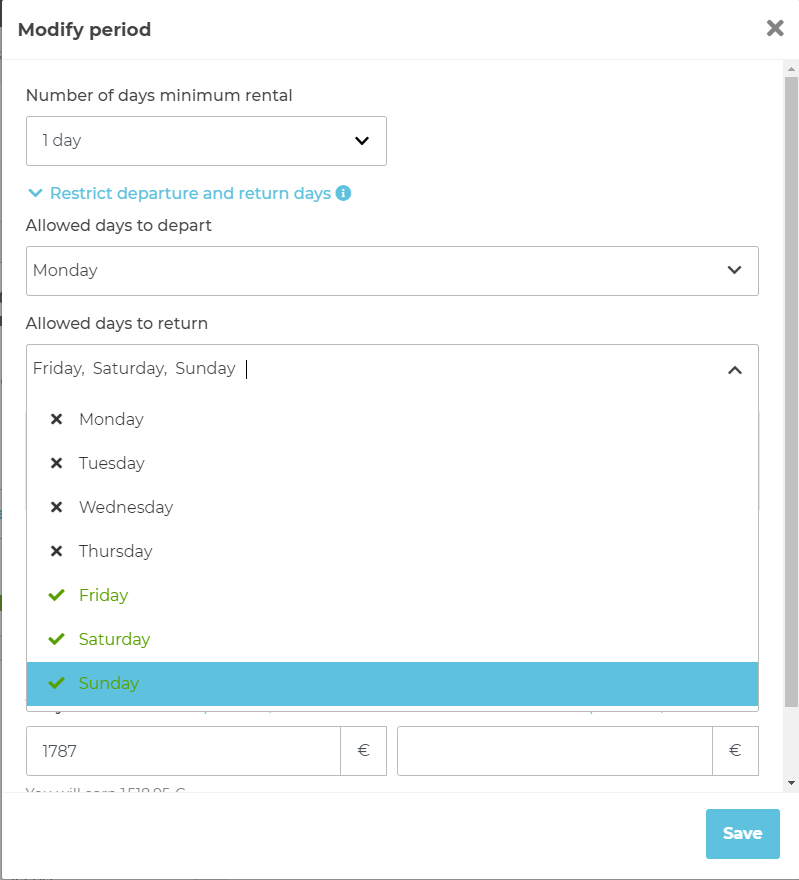799x880 pixels.
Task: Deselect Saturday in return days list
Action: [392, 639]
